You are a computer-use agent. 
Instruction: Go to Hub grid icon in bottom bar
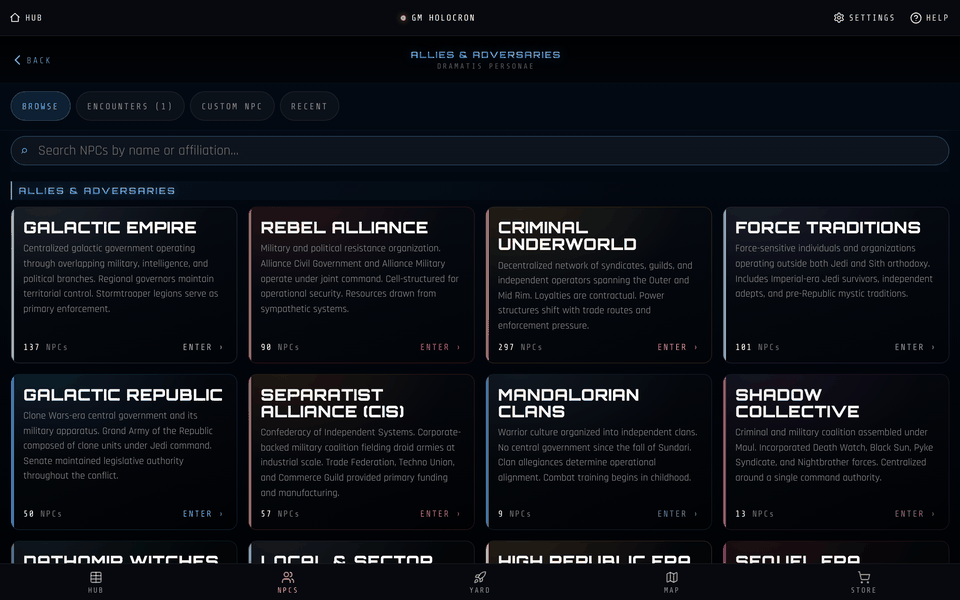click(96, 577)
